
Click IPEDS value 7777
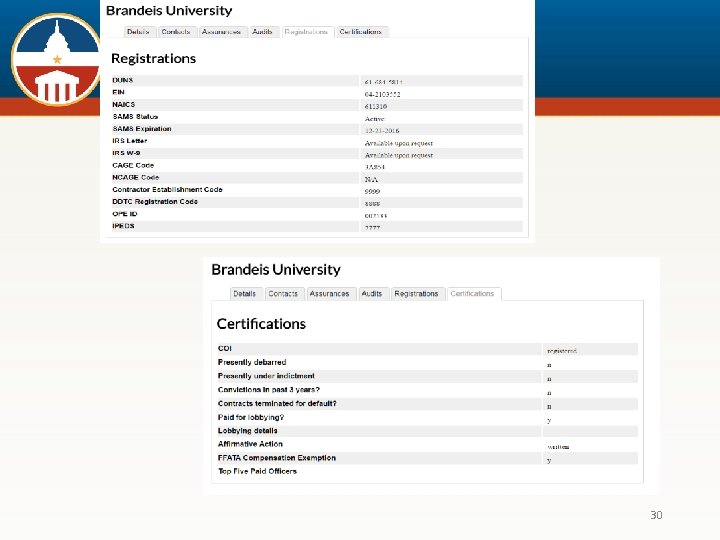tap(372, 228)
